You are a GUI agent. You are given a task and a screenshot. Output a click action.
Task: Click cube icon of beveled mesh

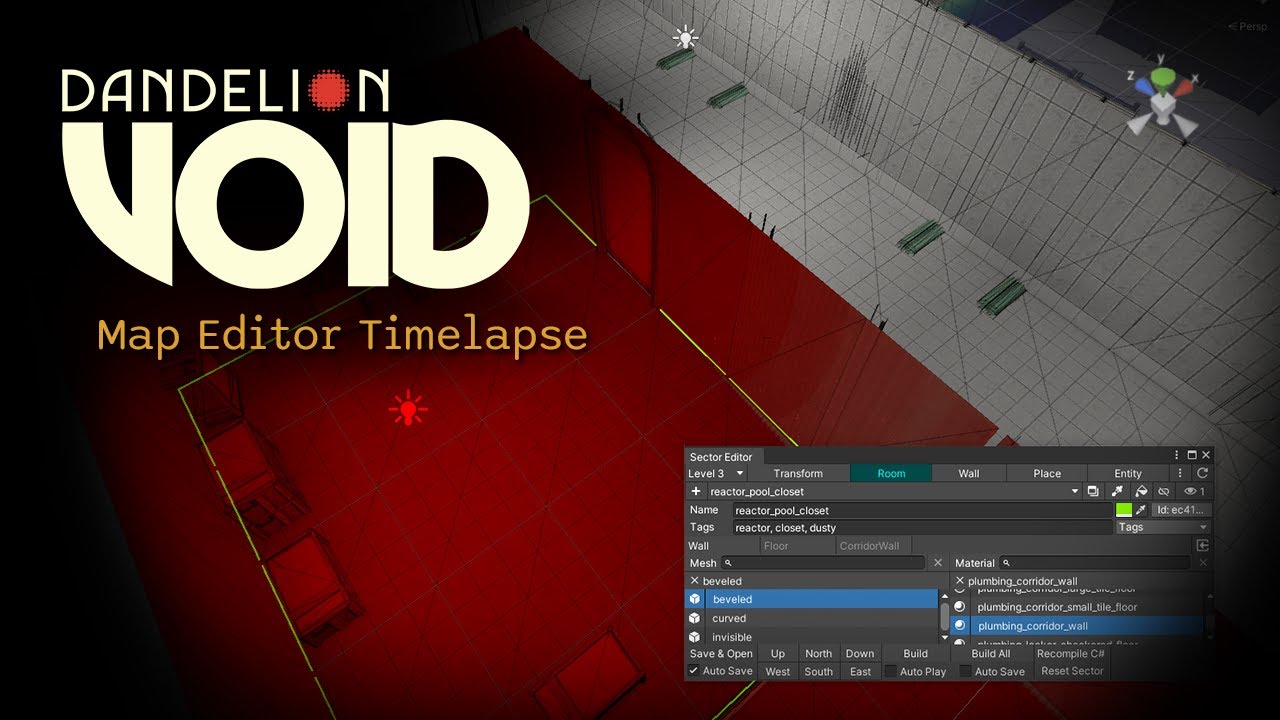coord(695,599)
